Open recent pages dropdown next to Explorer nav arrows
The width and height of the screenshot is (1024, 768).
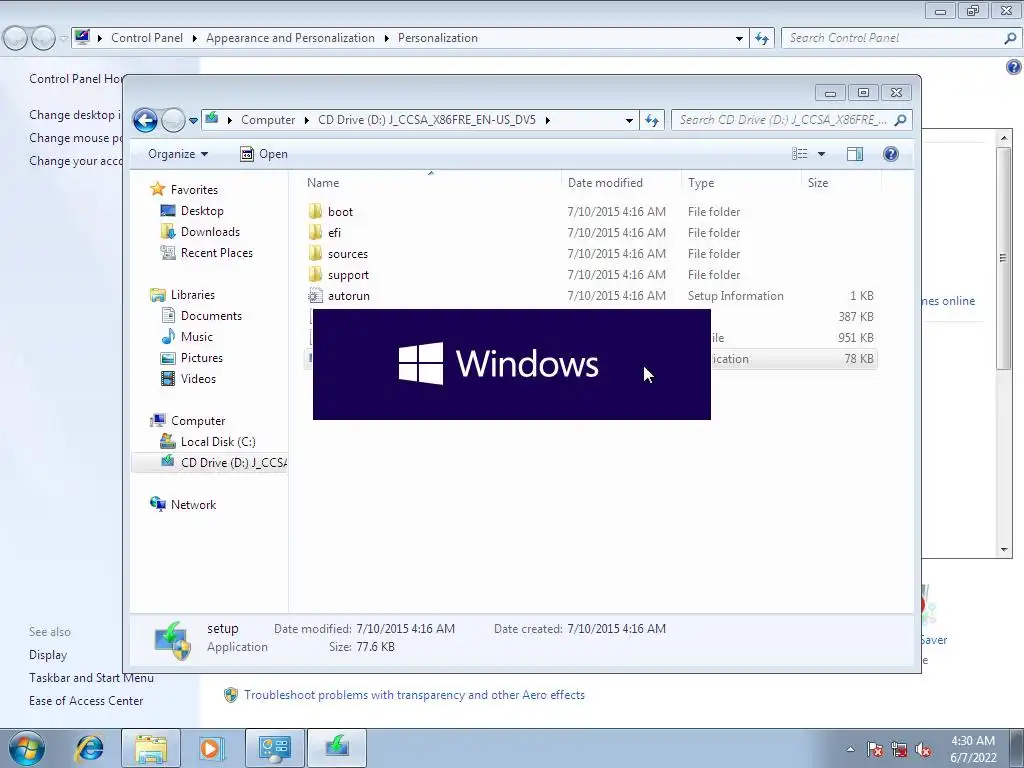coord(193,121)
